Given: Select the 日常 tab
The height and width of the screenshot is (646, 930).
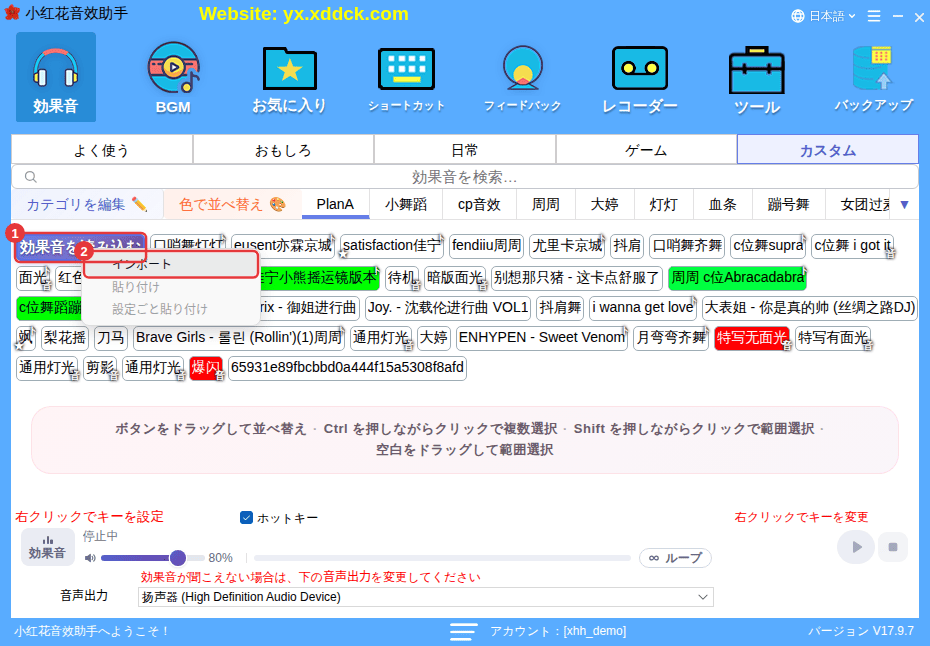Looking at the screenshot, I should click(x=465, y=150).
